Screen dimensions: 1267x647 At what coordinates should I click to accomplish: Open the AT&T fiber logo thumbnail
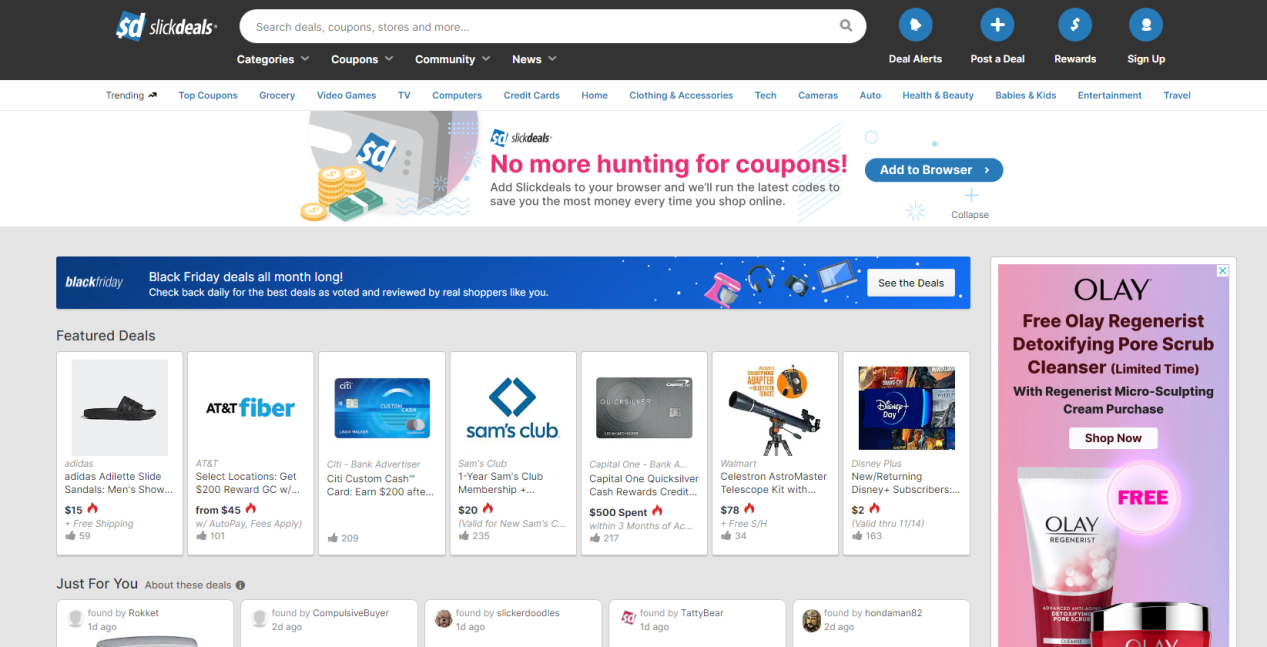[x=251, y=408]
